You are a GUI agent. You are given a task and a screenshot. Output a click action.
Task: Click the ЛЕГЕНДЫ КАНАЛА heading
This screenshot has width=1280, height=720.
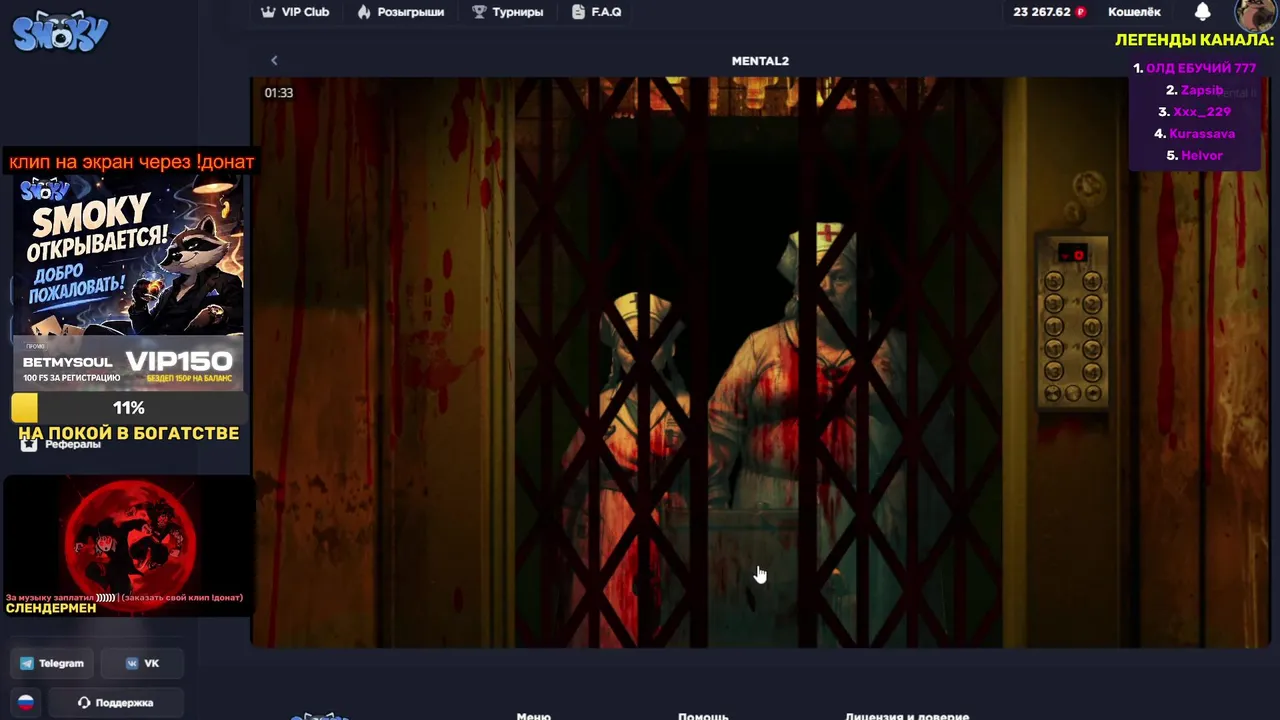(1194, 41)
